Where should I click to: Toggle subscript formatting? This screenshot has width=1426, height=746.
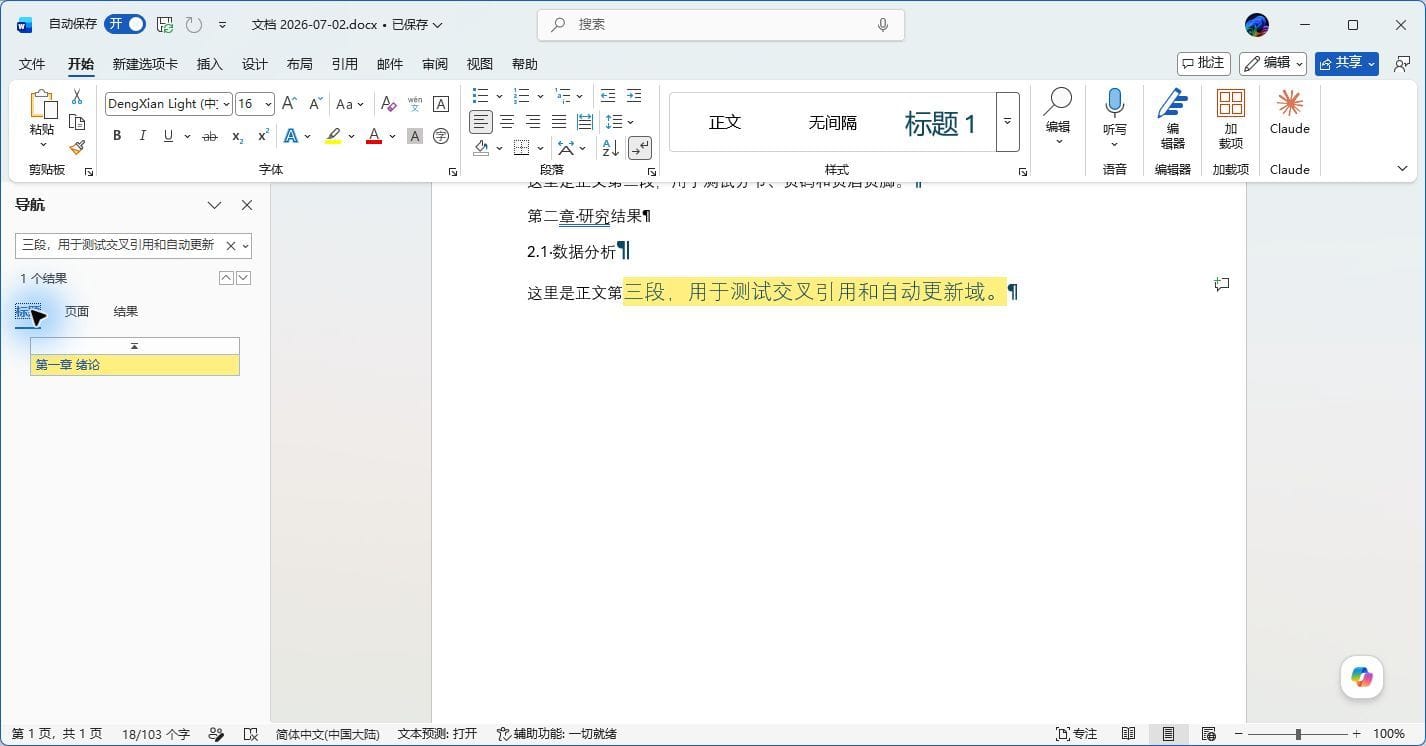(x=237, y=136)
